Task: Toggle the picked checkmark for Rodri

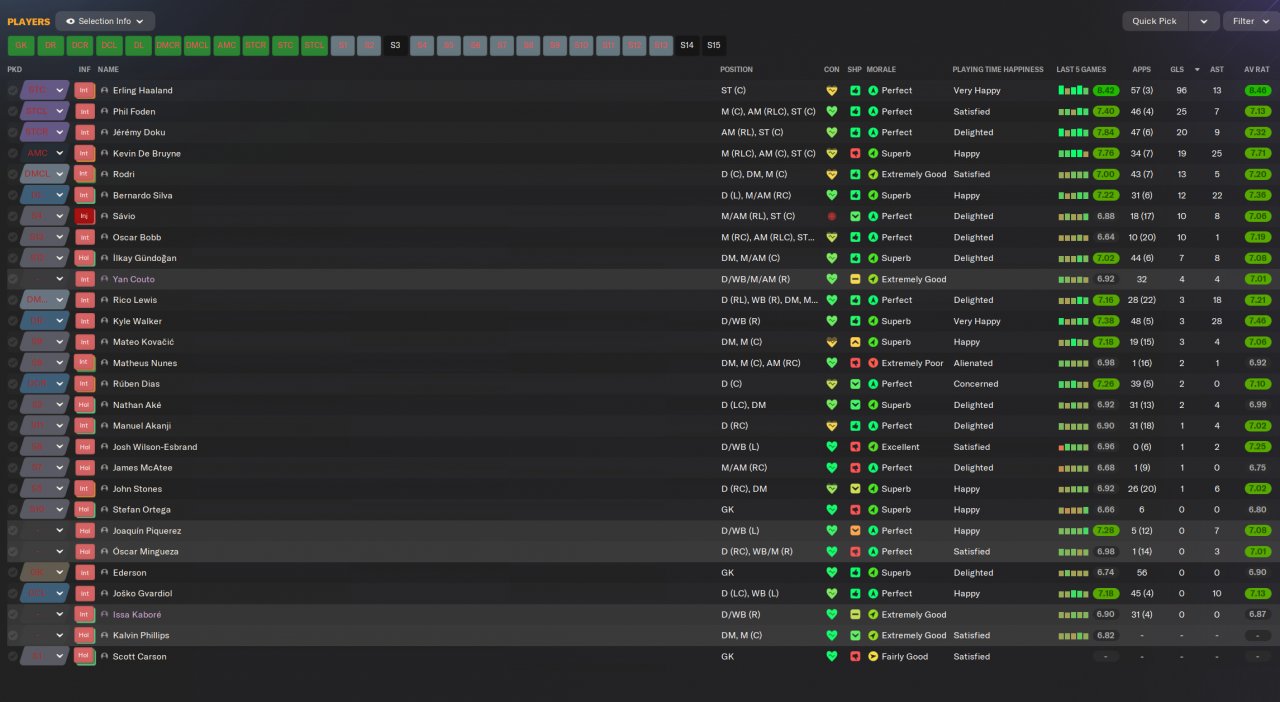Action: (x=13, y=174)
